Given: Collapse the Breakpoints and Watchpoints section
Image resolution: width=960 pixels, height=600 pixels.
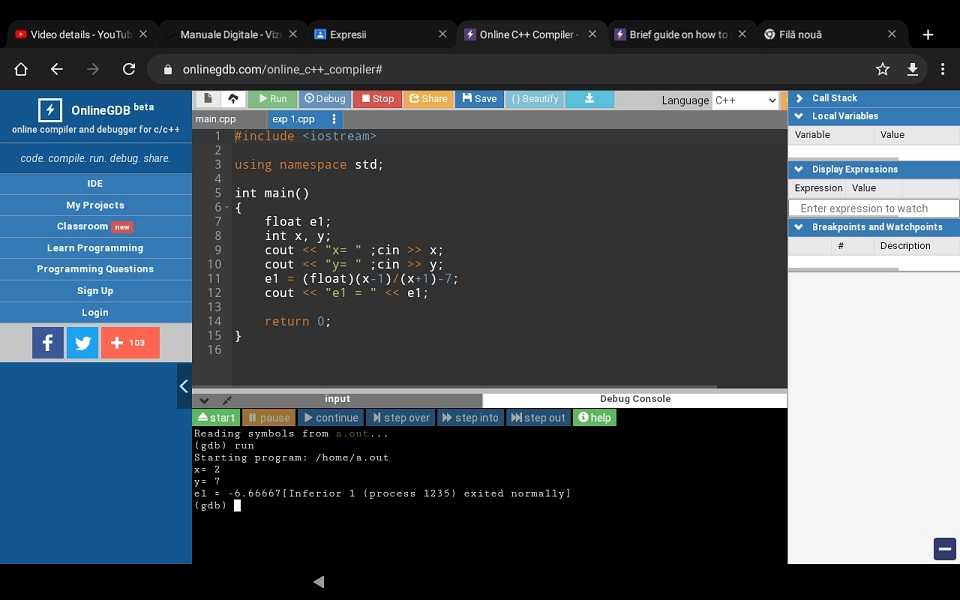Looking at the screenshot, I should coord(799,227).
